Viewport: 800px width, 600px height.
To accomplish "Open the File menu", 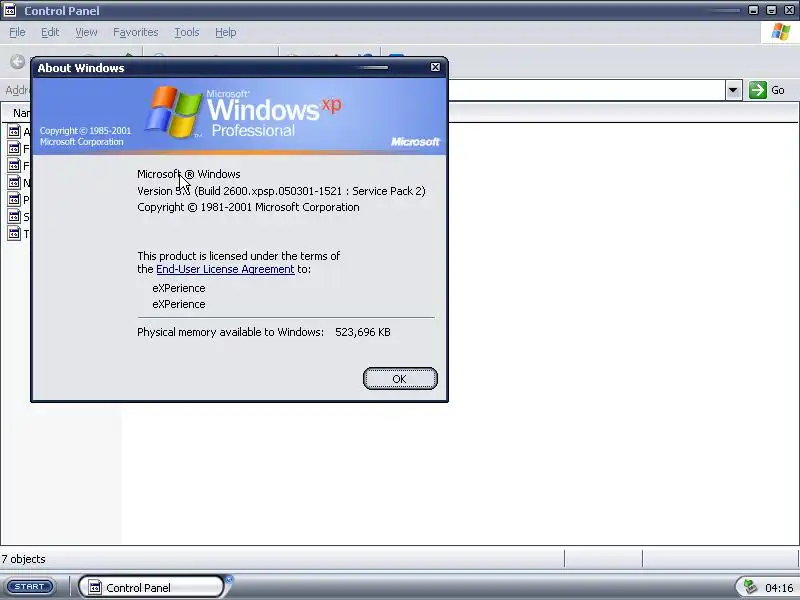I will click(17, 32).
